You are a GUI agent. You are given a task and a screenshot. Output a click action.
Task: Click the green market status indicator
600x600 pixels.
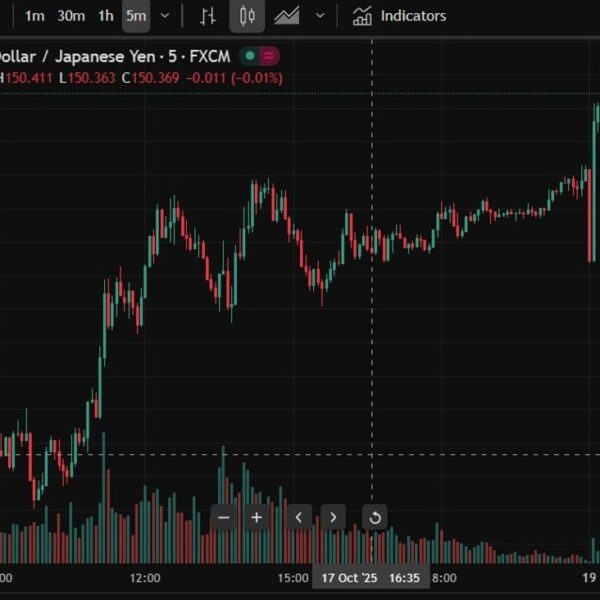250,56
